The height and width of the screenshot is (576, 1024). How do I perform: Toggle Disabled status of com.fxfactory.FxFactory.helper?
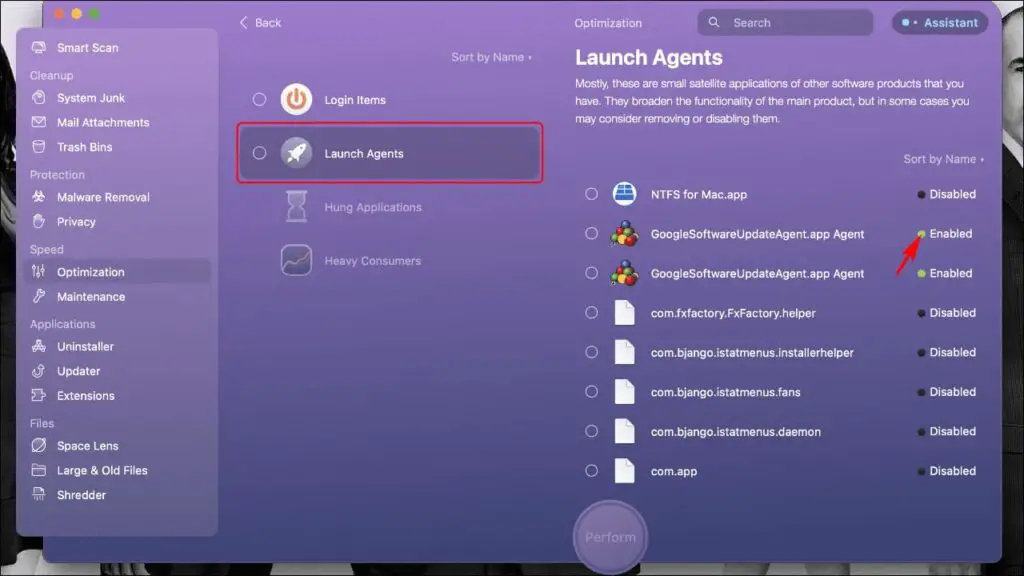tap(946, 313)
